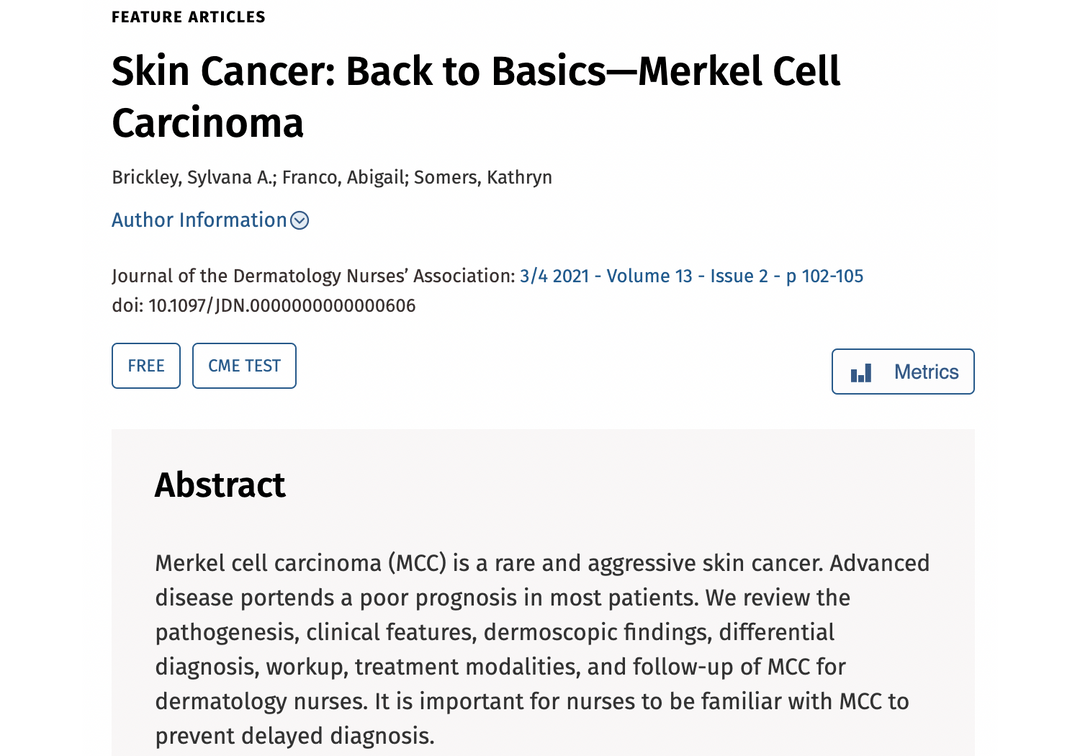Click the chevron icon beside Author Information

click(x=299, y=221)
